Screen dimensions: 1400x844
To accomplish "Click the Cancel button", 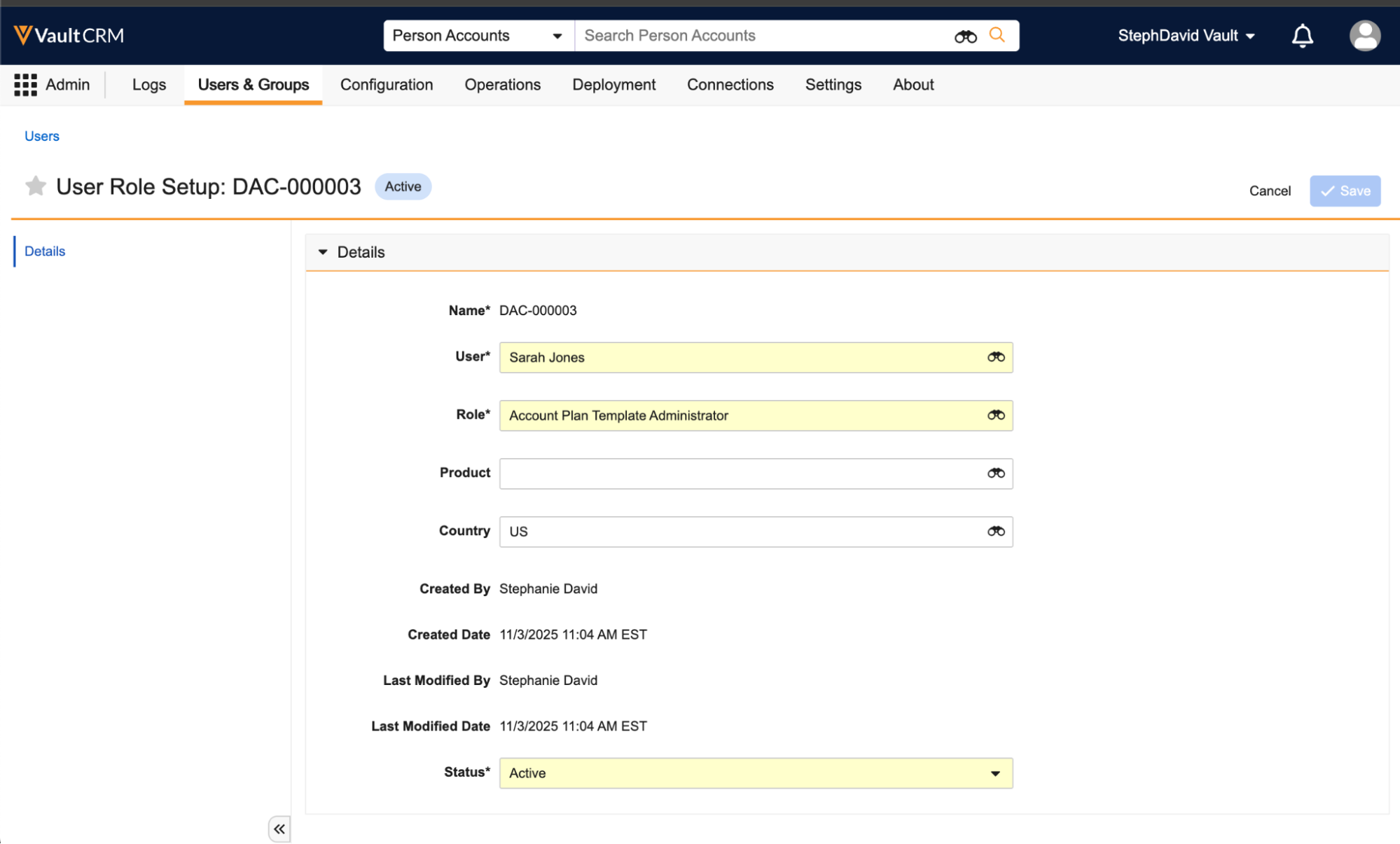I will click(1269, 191).
